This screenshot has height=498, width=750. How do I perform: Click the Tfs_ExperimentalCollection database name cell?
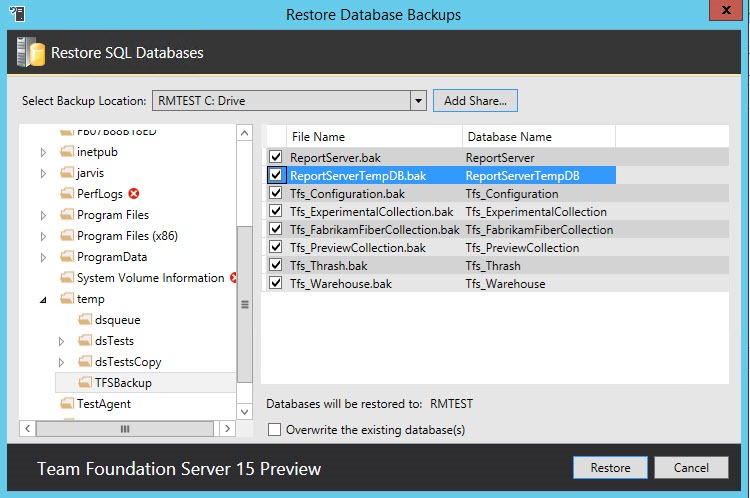click(x=536, y=211)
